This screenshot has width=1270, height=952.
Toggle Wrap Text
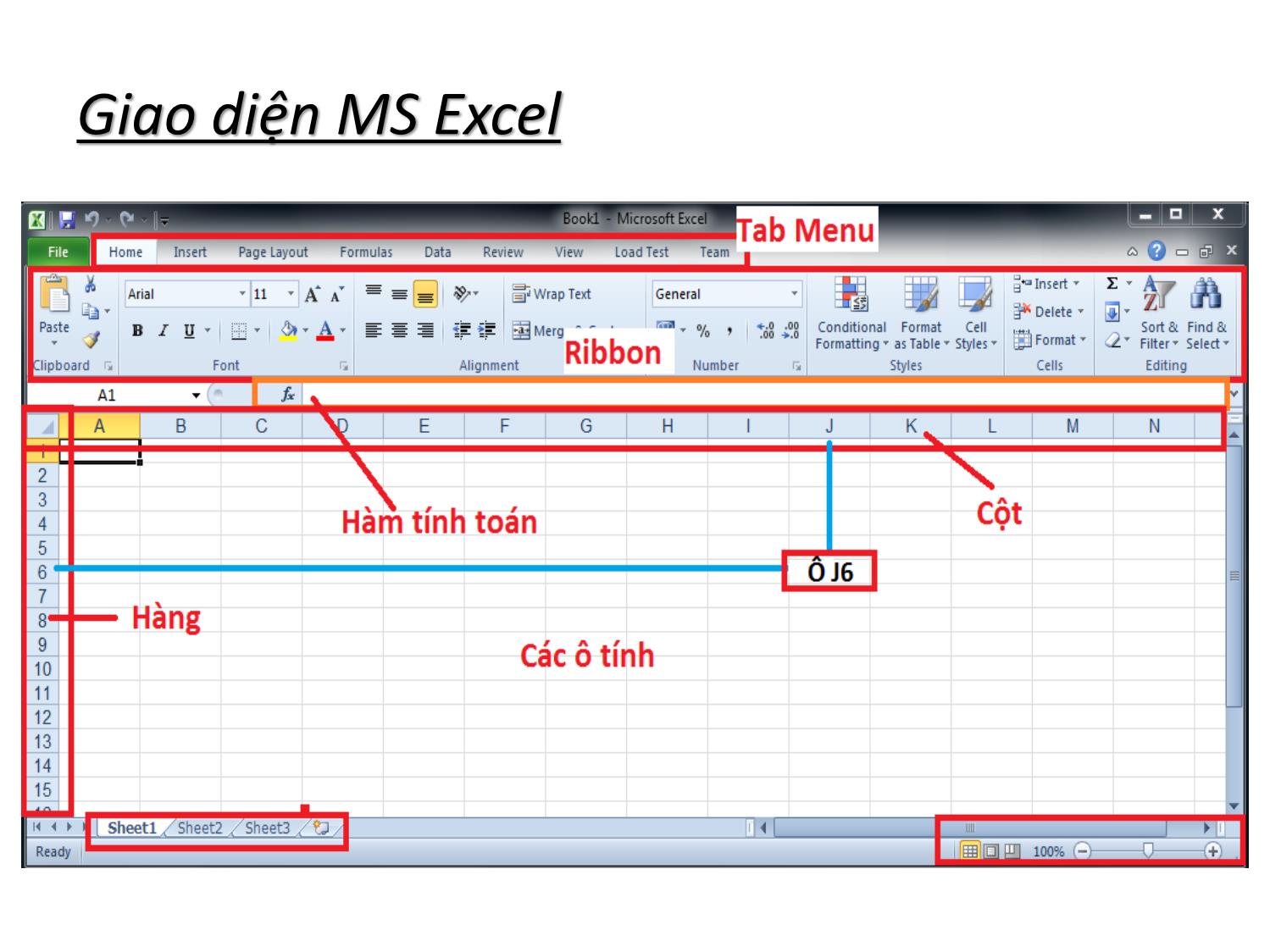click(x=552, y=294)
